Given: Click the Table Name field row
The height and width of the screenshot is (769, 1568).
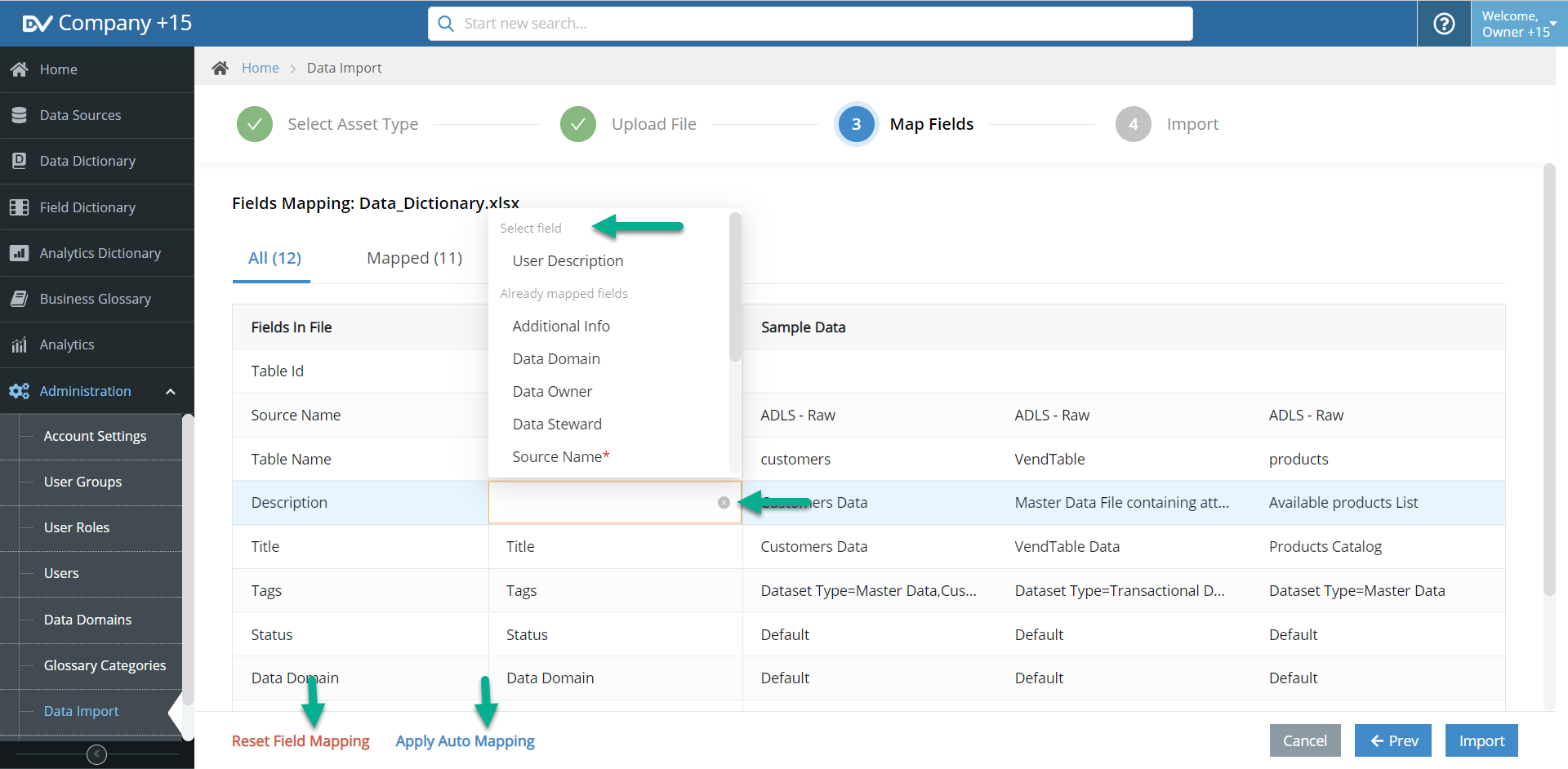Looking at the screenshot, I should point(868,460).
